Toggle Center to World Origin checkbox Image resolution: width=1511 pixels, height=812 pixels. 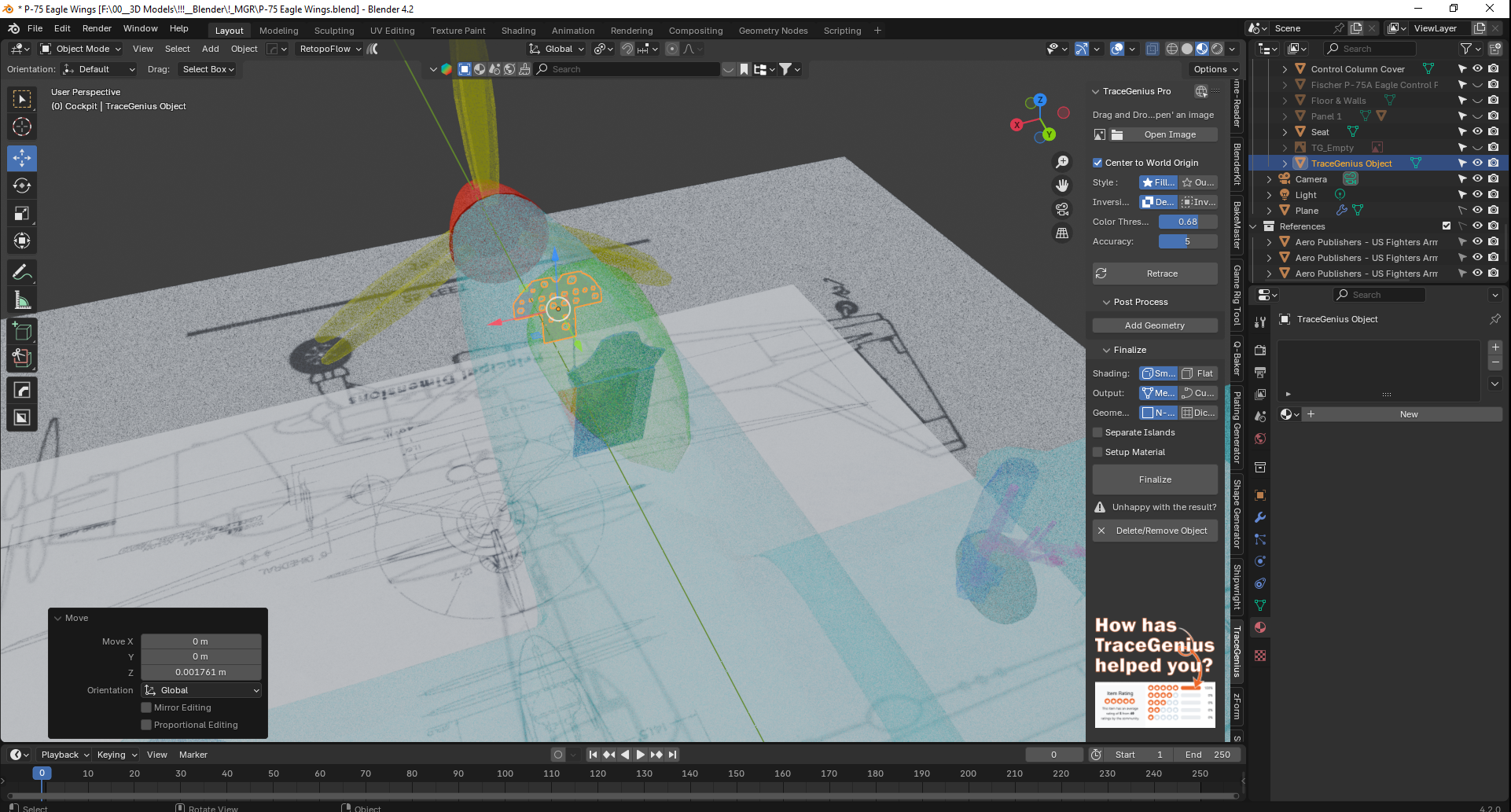coord(1097,163)
